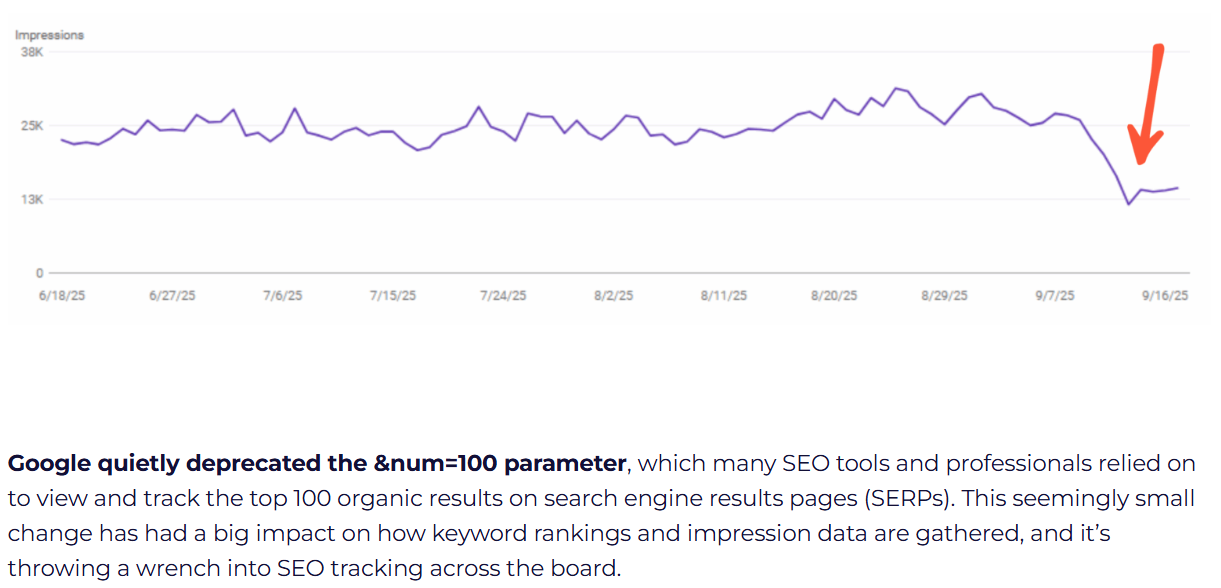The height and width of the screenshot is (588, 1221).
Task: Click the 13K y-axis label
Action: [33, 200]
